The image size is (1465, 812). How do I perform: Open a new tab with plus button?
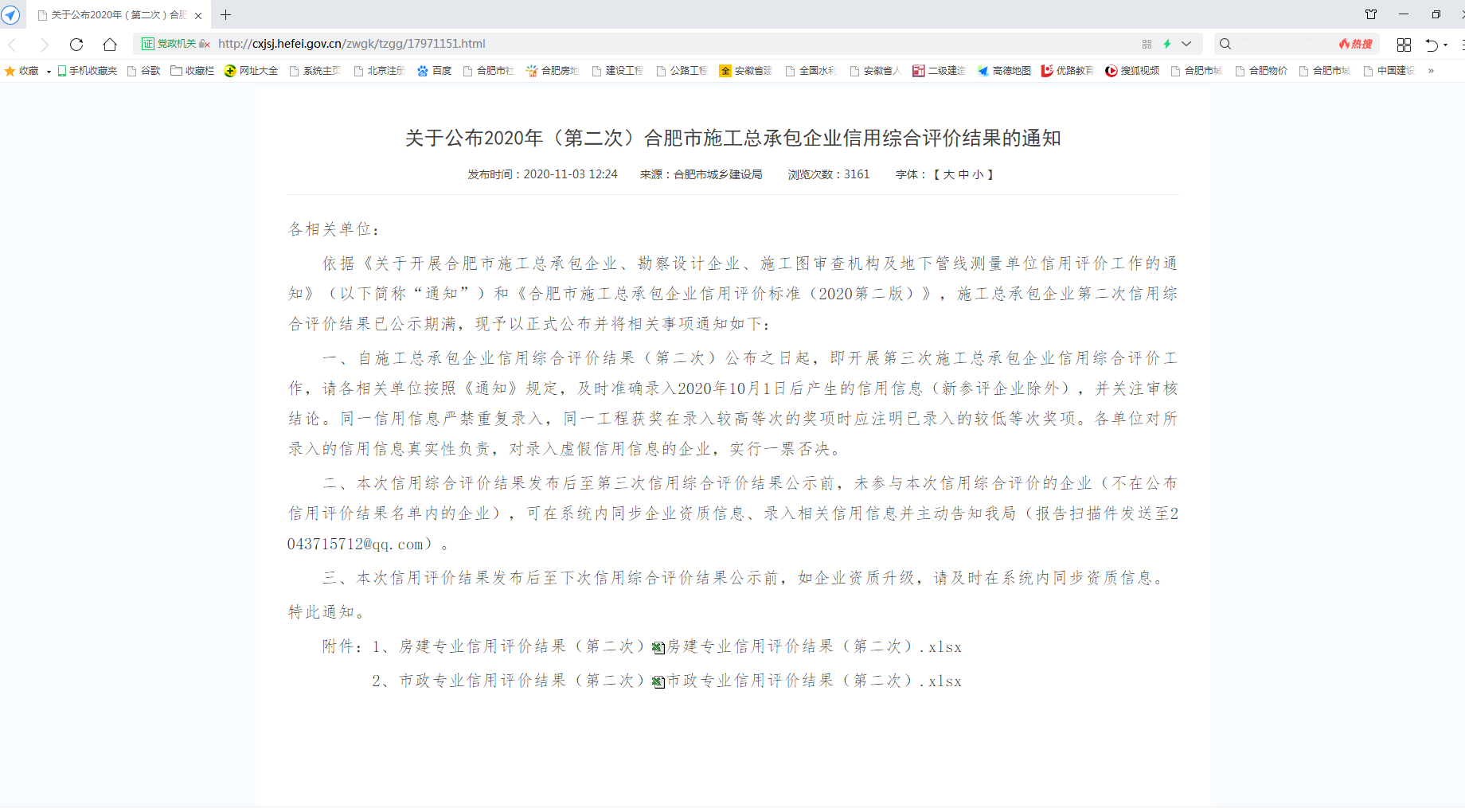pyautogui.click(x=226, y=15)
